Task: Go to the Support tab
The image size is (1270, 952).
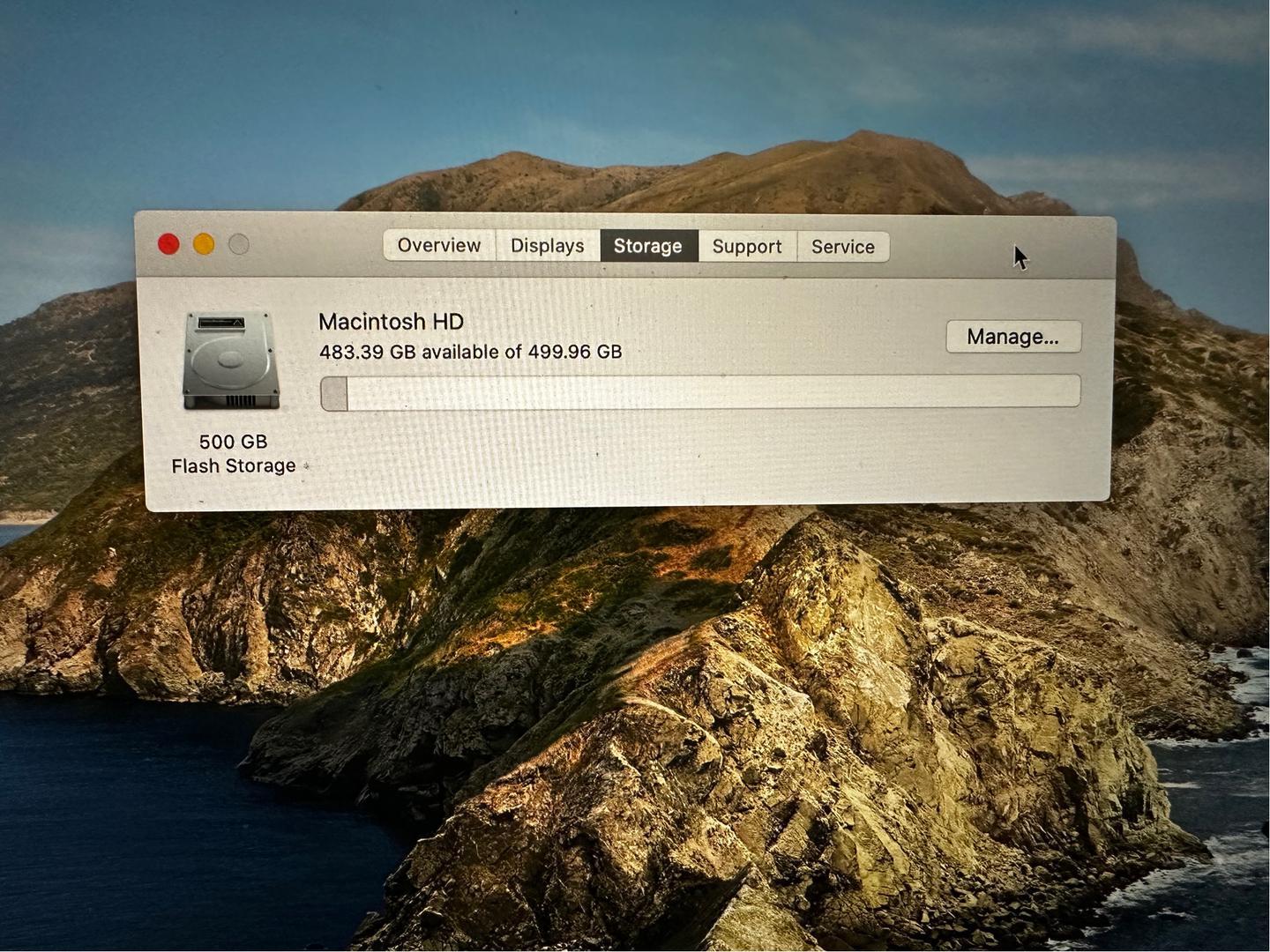Action: pyautogui.click(x=747, y=247)
